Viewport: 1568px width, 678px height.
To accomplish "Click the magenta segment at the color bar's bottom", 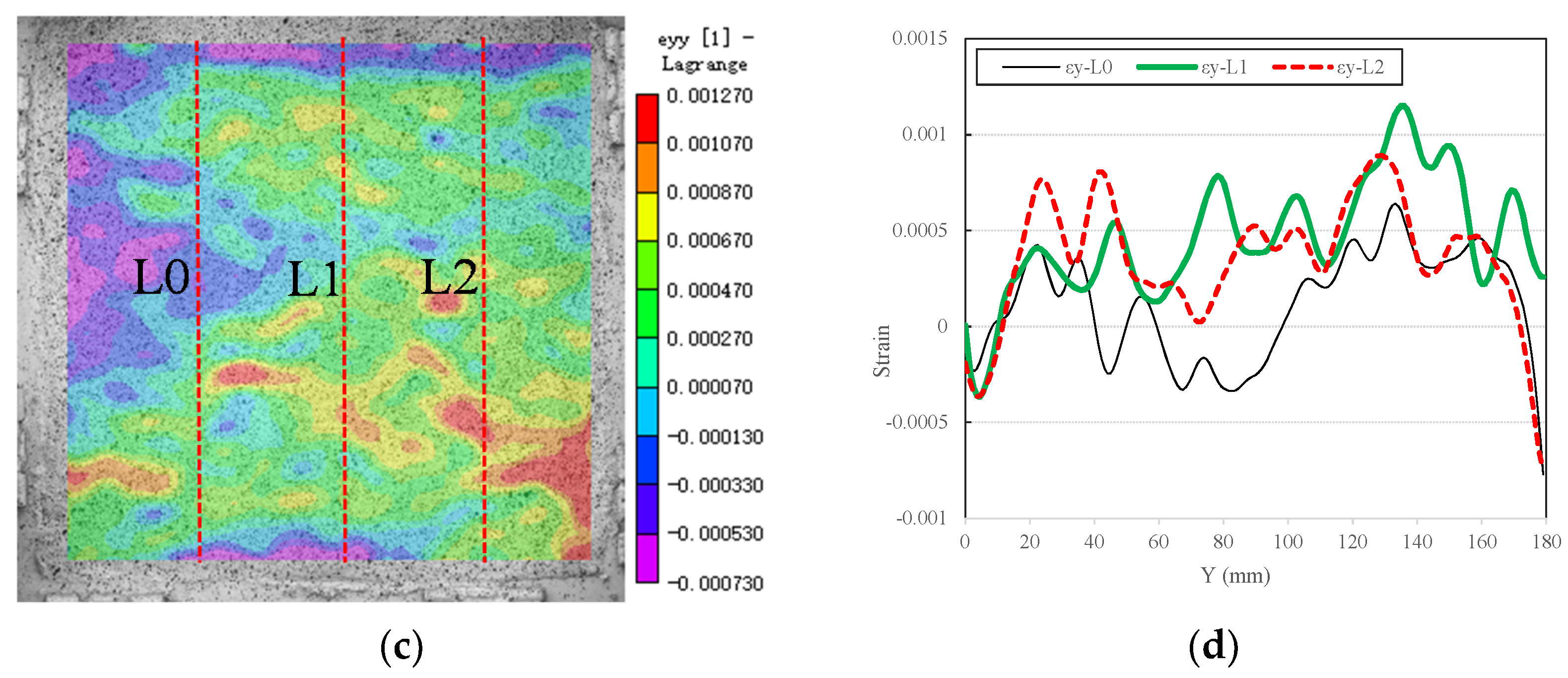I will click(646, 558).
